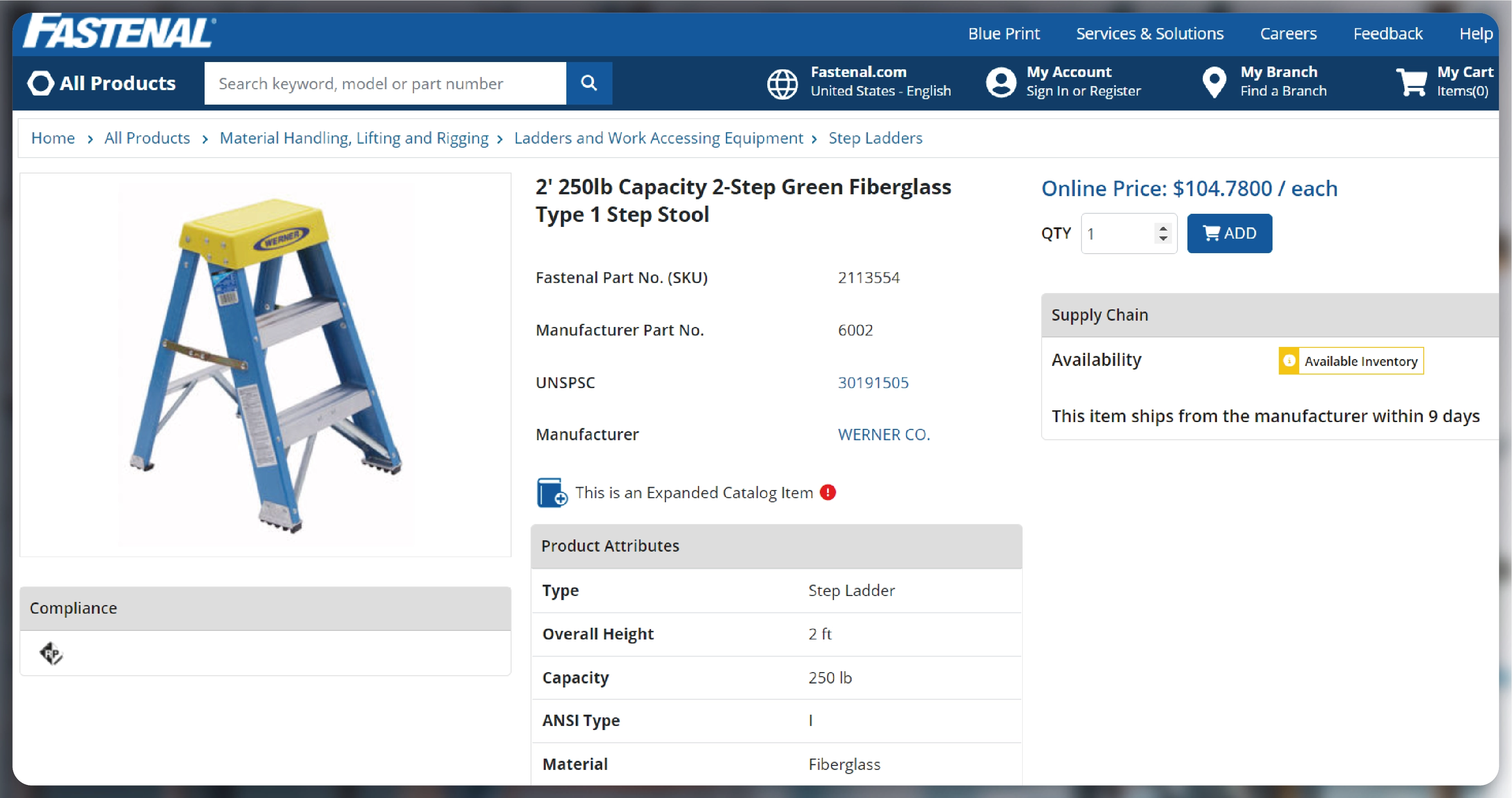This screenshot has width=1512, height=798.
Task: Click the SKU number 2113554
Action: coord(869,277)
